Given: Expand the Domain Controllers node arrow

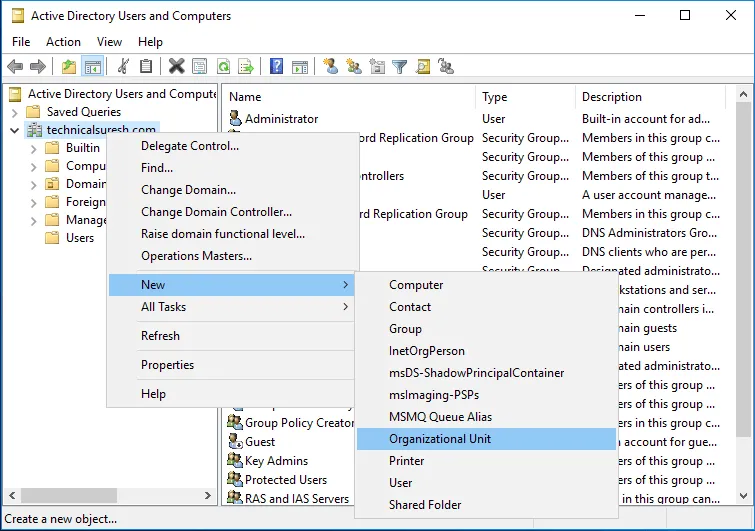Looking at the screenshot, I should [x=33, y=185].
